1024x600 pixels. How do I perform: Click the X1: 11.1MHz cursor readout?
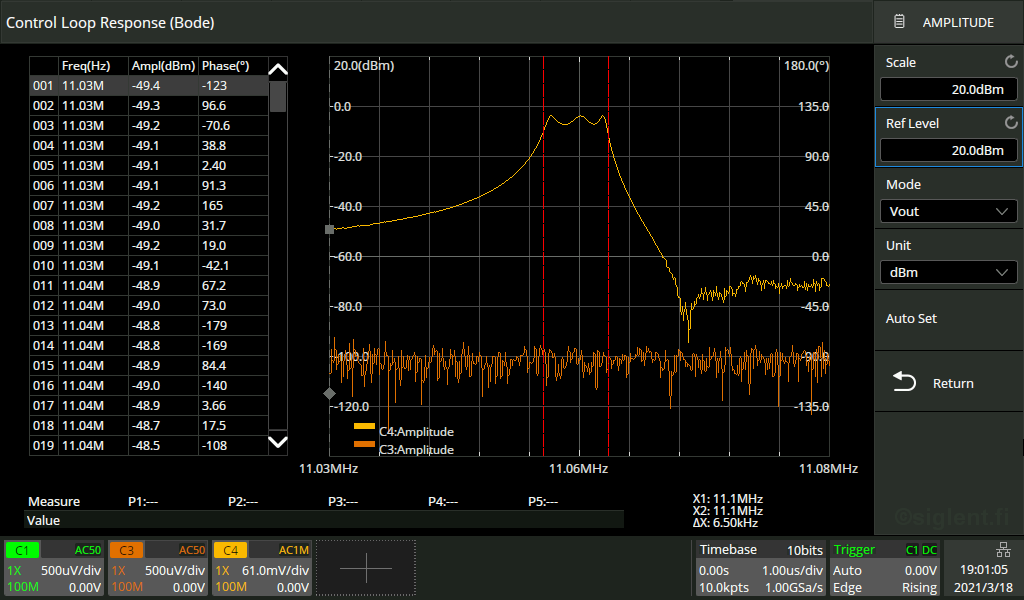[x=728, y=499]
